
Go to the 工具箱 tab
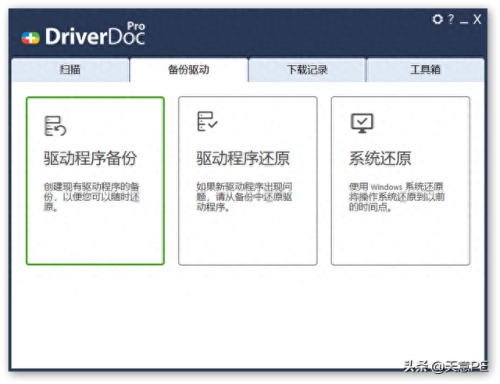425,70
